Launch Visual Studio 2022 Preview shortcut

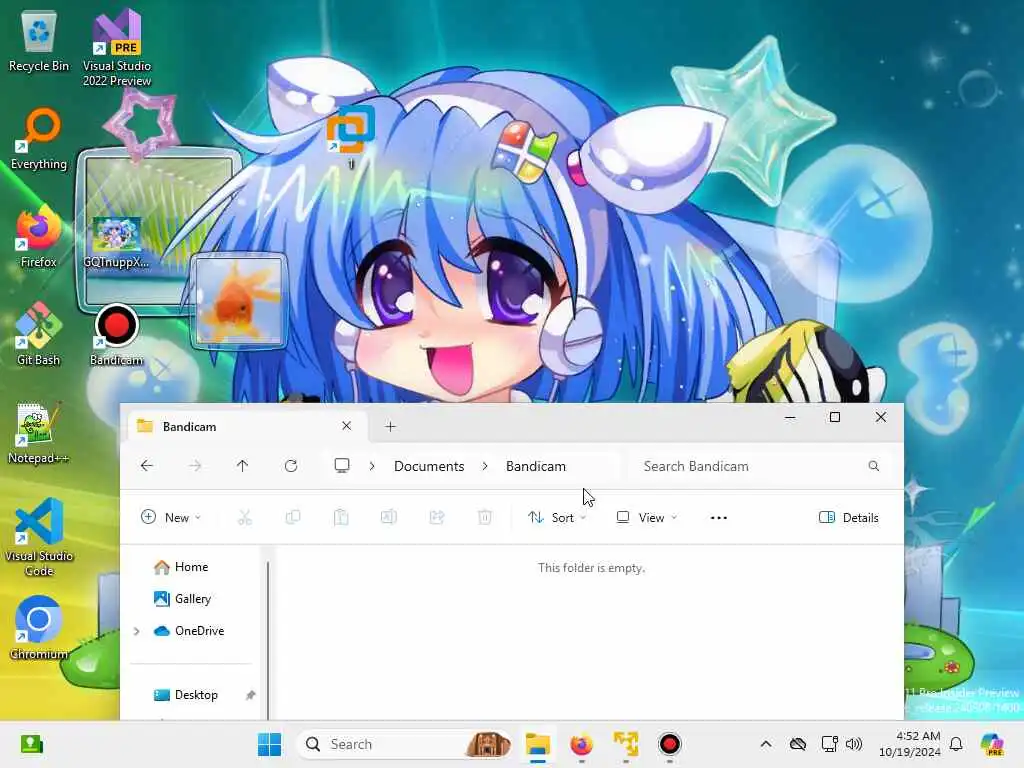tap(117, 47)
